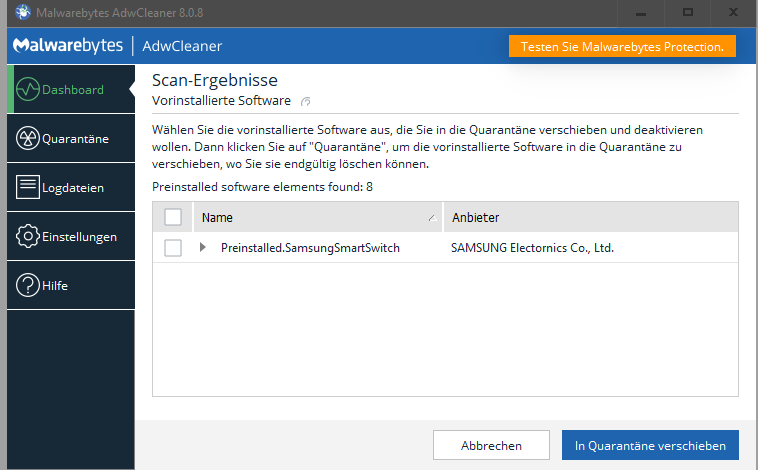Click Testen Sie Malwarebytes Protection button
Screen dimensions: 758x470
coord(622,46)
